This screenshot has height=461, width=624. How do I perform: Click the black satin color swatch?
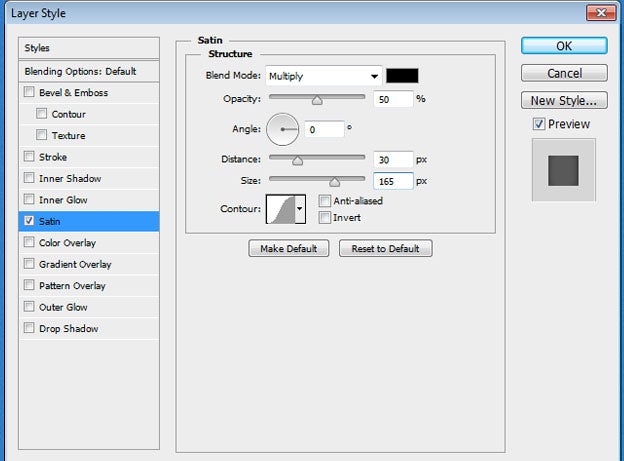click(402, 76)
